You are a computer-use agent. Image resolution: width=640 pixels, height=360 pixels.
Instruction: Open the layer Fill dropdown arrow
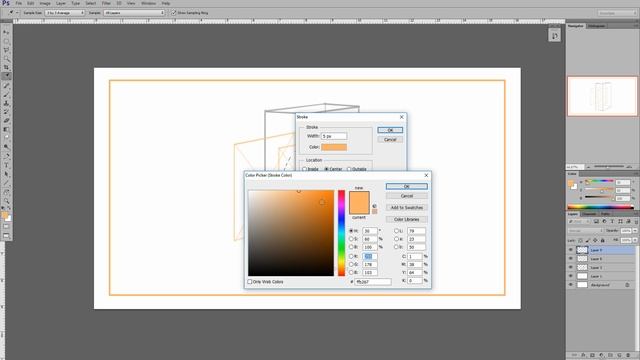[x=635, y=240]
